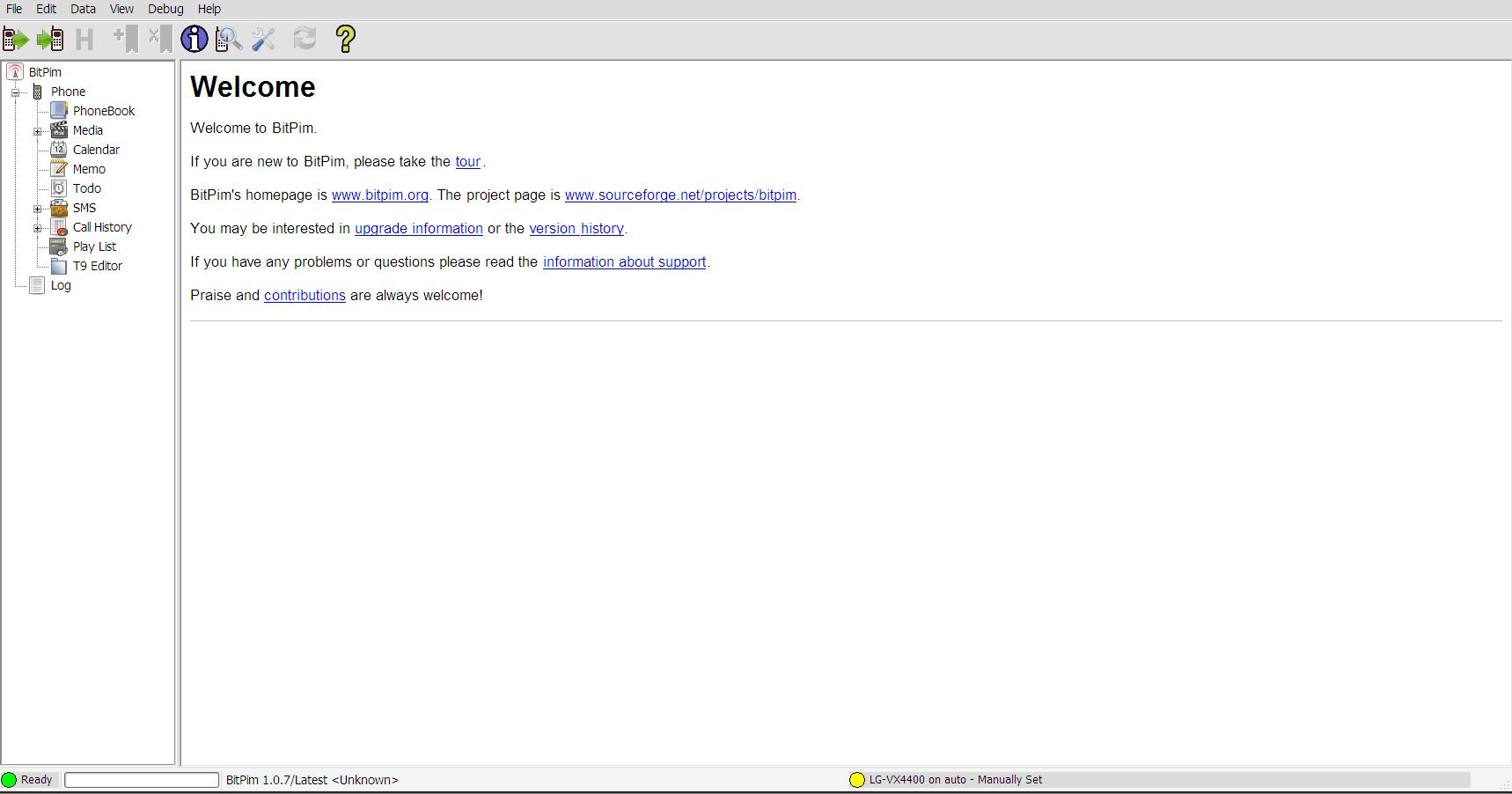This screenshot has height=794, width=1512.
Task: Collapse the Phone tree node
Action: (x=15, y=92)
